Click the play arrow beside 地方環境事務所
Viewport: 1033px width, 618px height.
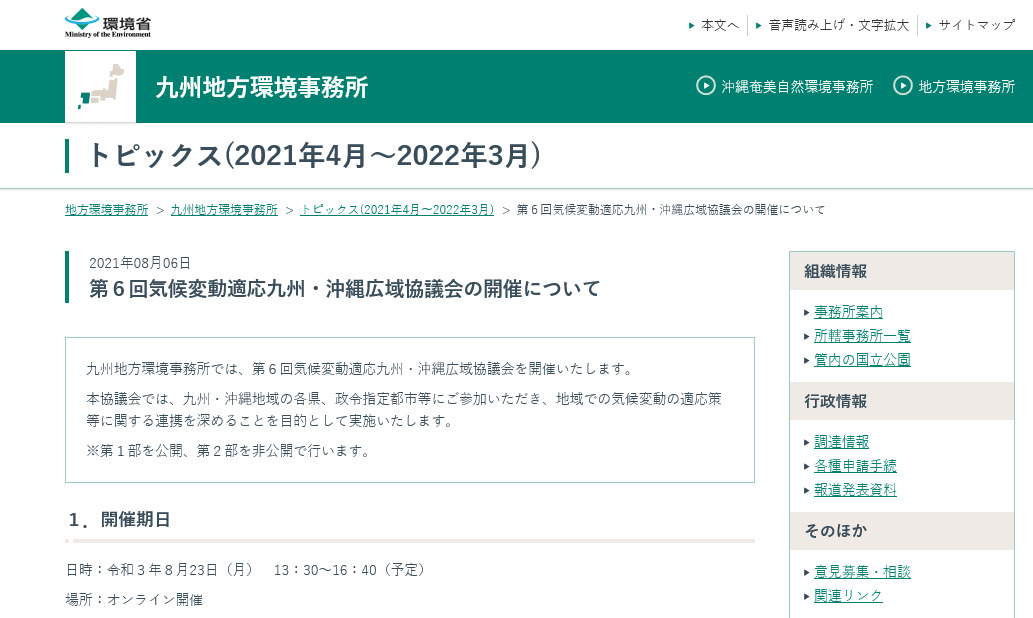pyautogui.click(x=902, y=86)
